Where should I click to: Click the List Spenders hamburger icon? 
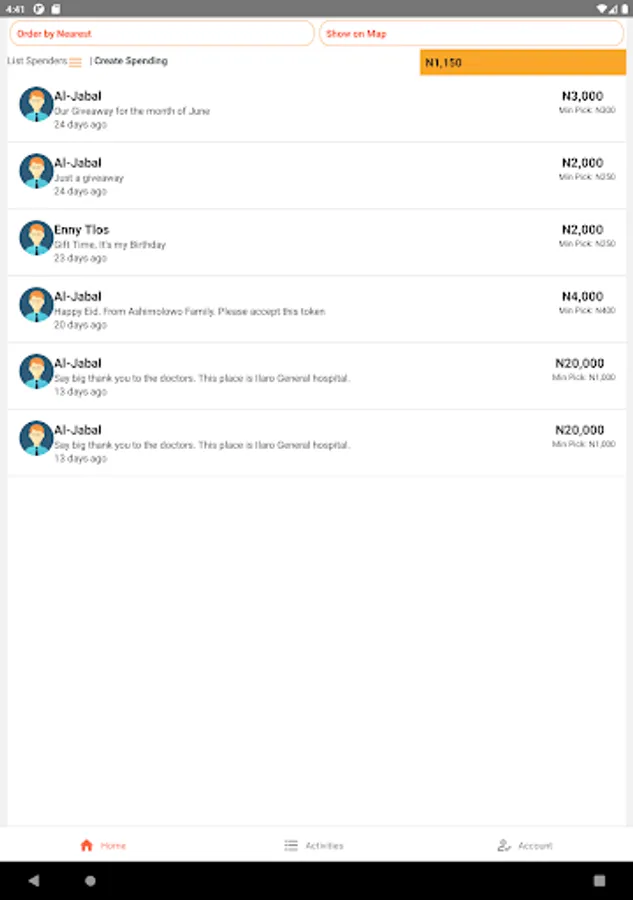(75, 62)
